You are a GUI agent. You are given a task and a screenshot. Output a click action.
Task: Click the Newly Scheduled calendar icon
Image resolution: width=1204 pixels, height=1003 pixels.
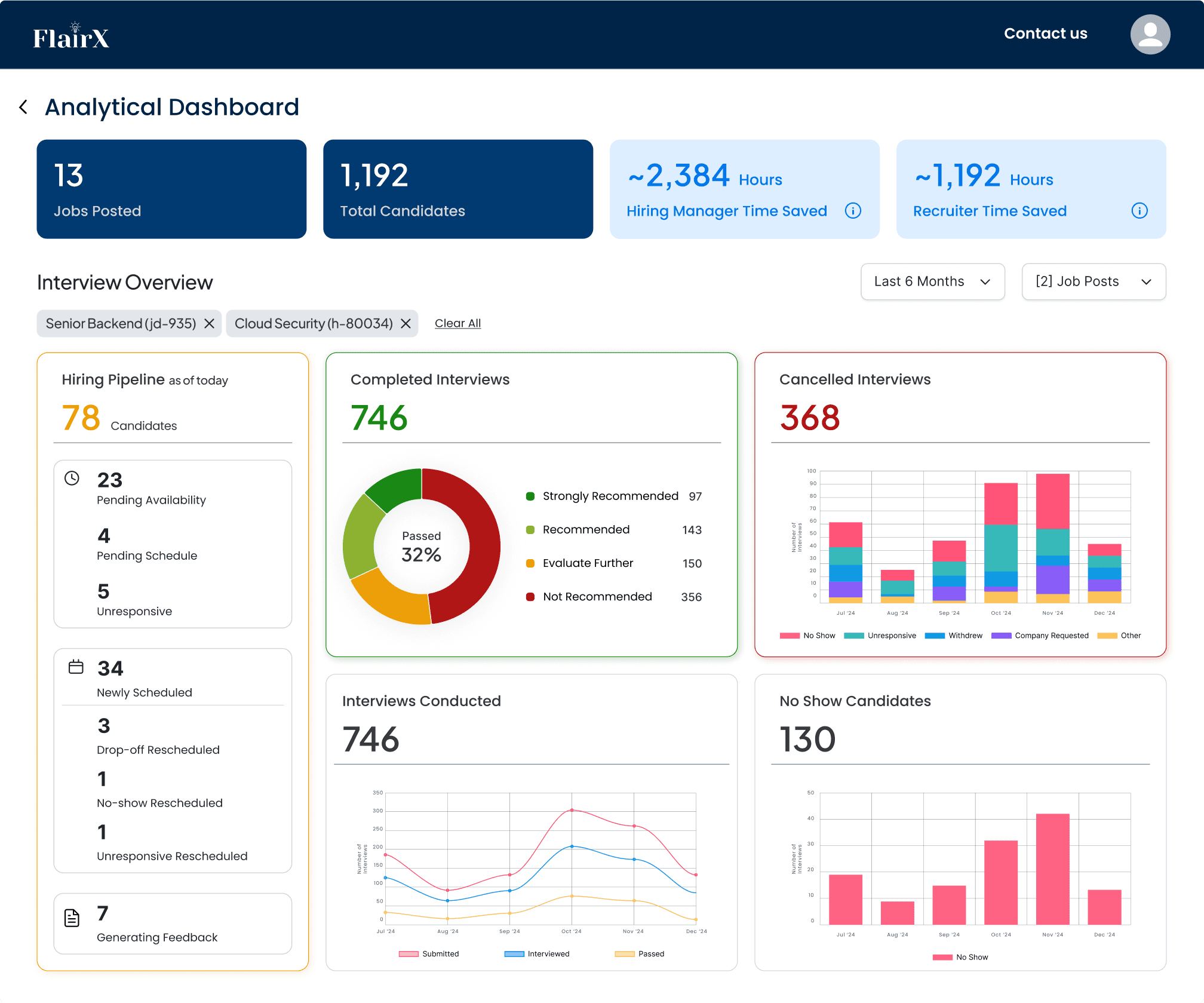(x=76, y=667)
